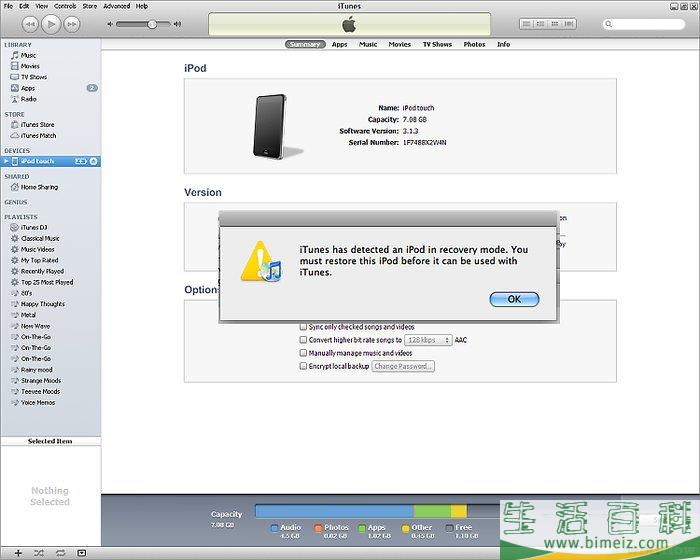The image size is (700, 560).
Task: Click the low-volume speaker icon
Action: 110,24
